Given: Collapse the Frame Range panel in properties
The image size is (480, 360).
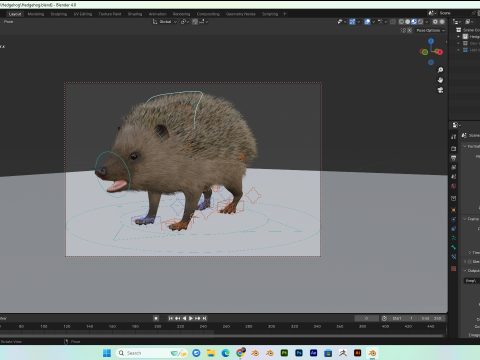Looking at the screenshot, I should (x=465, y=219).
